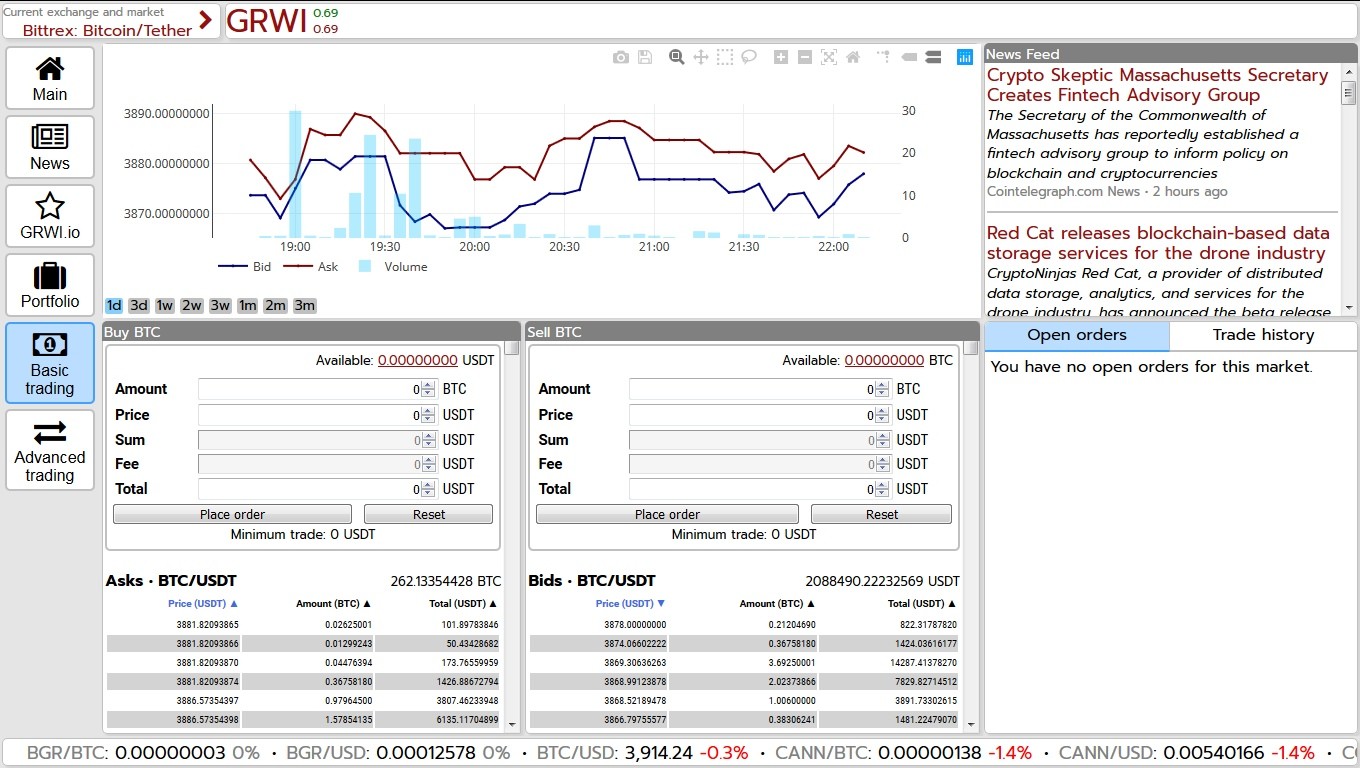Toggle Volume series in chart legend
The image size is (1360, 768).
tap(394, 267)
